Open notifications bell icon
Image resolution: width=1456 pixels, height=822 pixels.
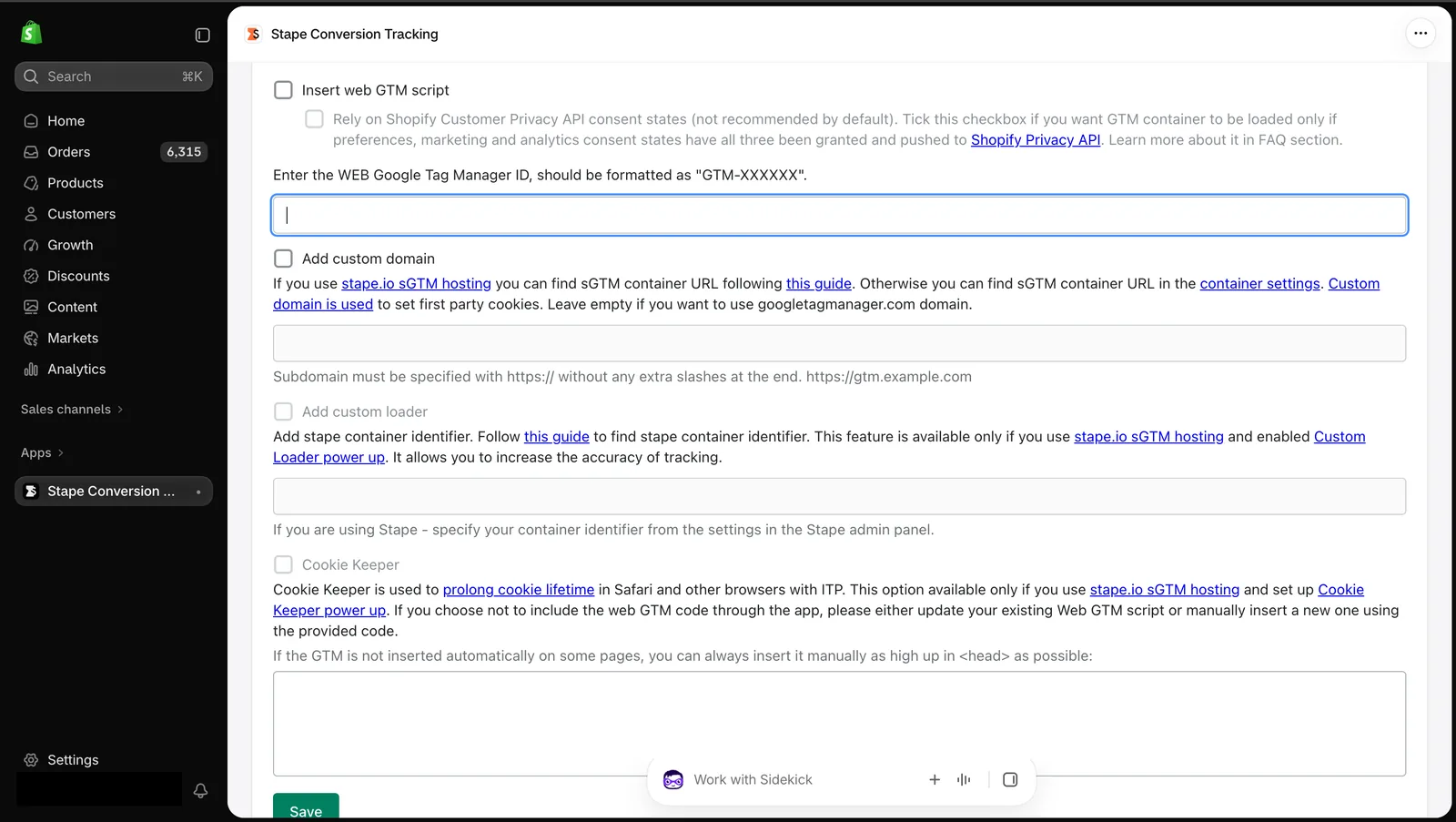click(x=200, y=790)
